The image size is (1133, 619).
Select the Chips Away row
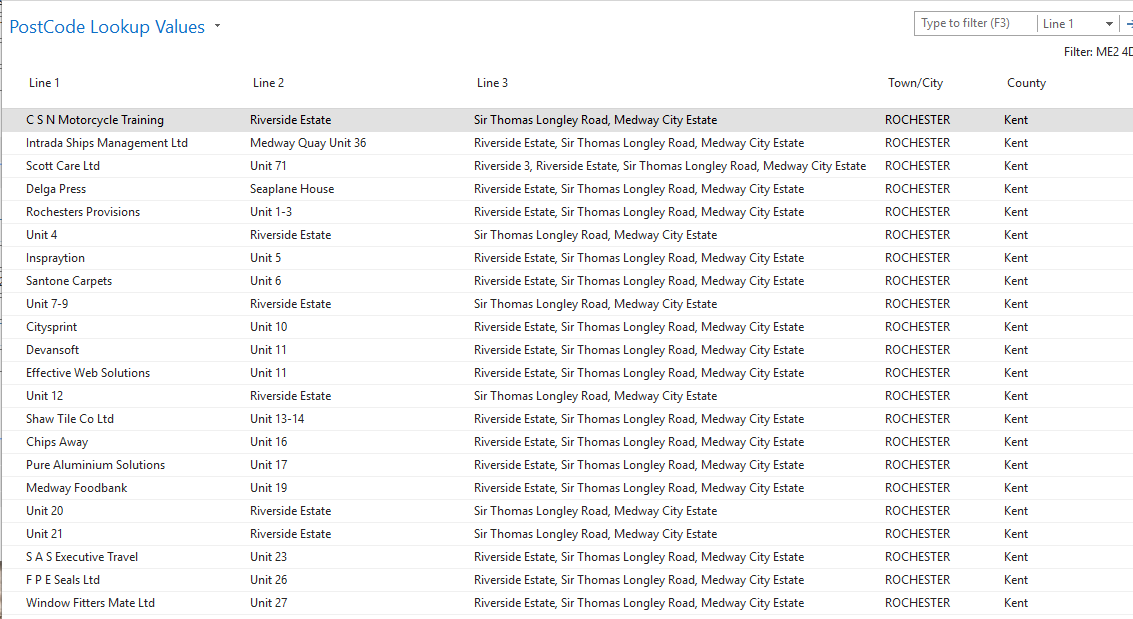pos(566,442)
